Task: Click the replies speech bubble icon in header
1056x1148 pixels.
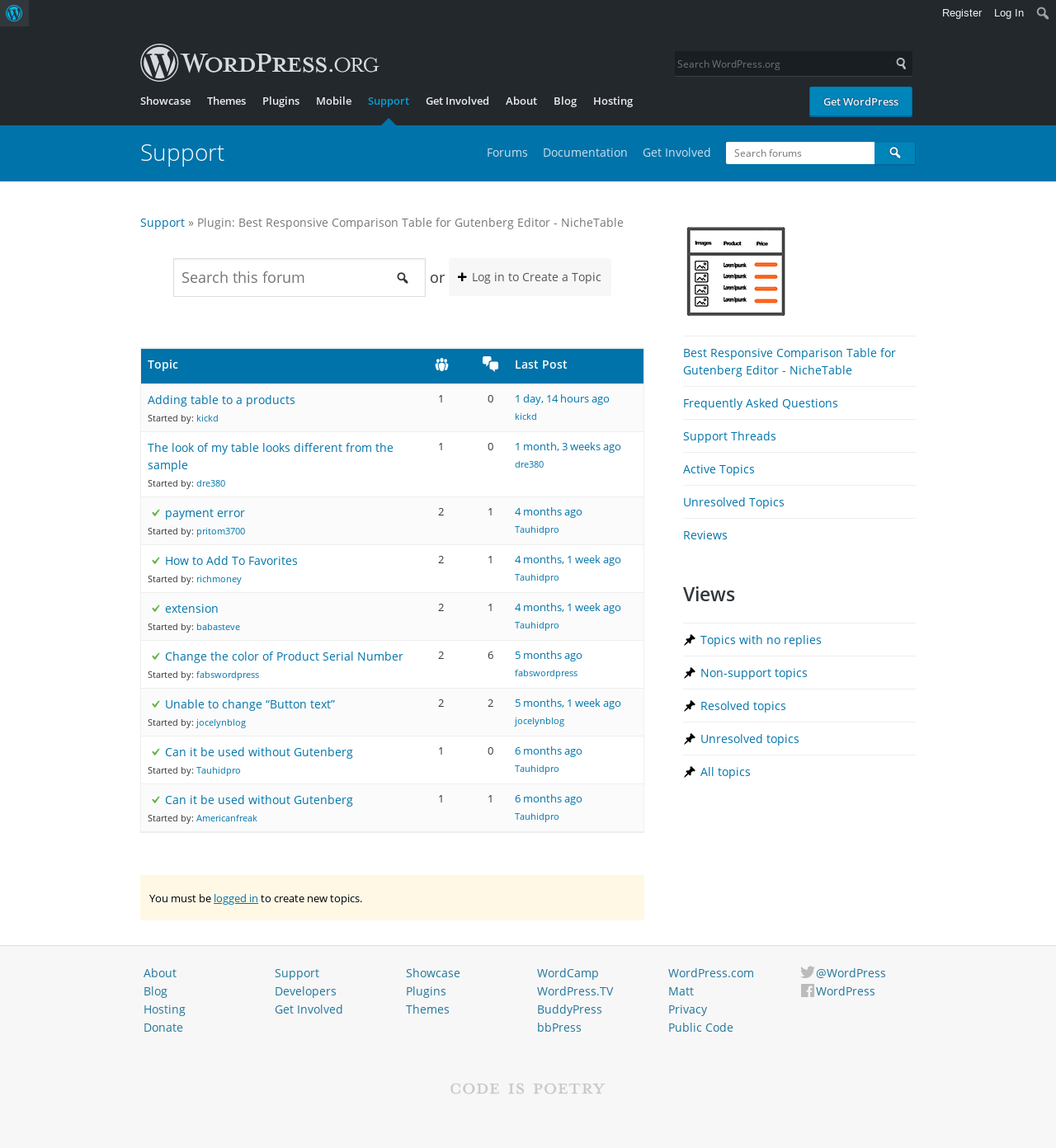Action: (x=491, y=364)
